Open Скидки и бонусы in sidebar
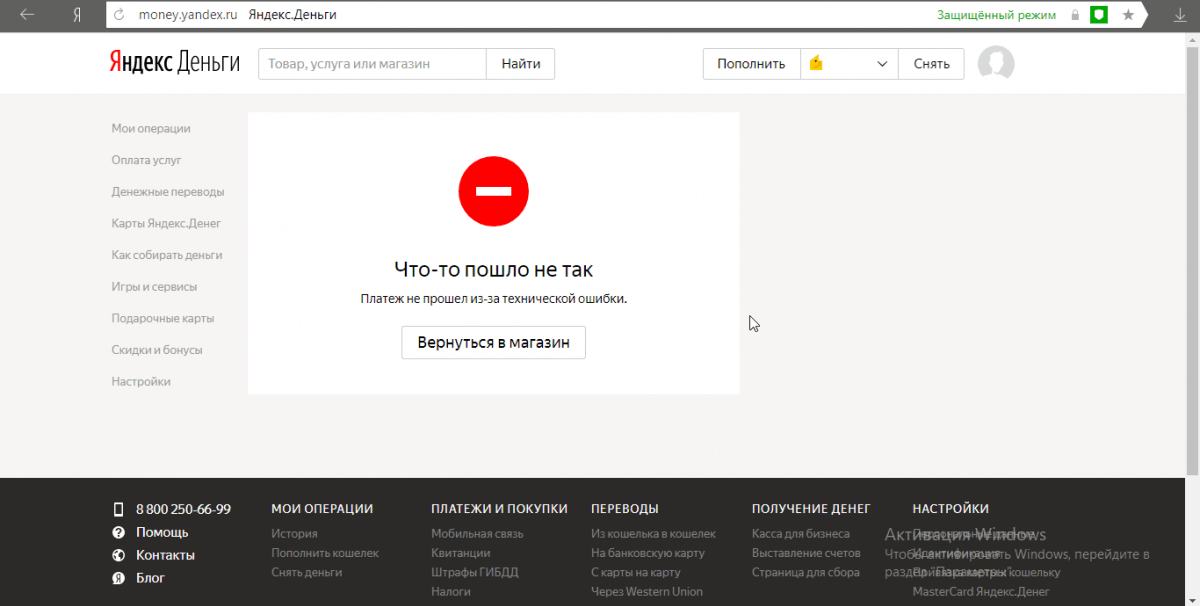The image size is (1200, 606). click(157, 350)
